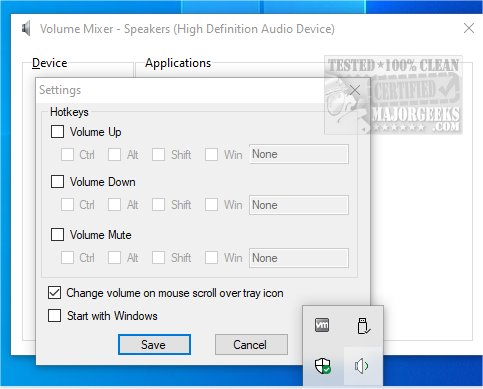Click the speaker volume tray icon

click(x=362, y=366)
